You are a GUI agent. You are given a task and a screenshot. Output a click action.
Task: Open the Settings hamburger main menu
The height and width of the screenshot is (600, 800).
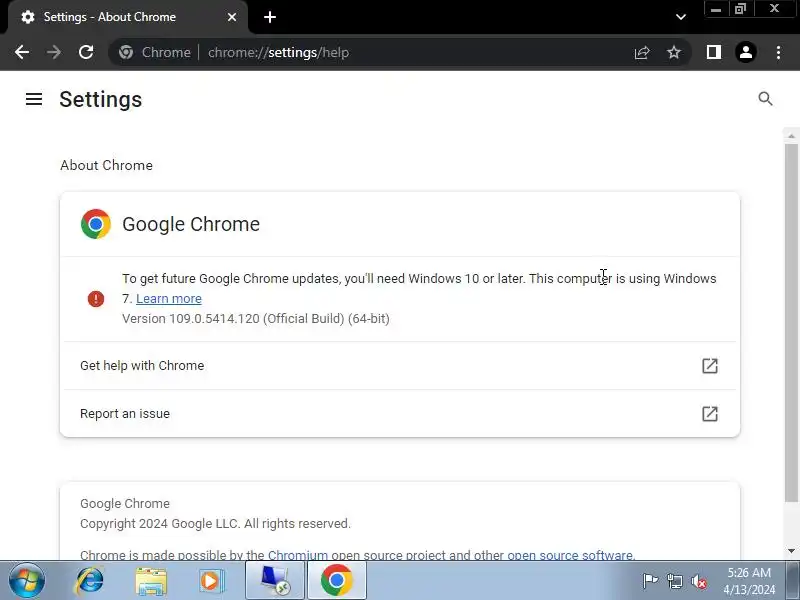coord(34,99)
